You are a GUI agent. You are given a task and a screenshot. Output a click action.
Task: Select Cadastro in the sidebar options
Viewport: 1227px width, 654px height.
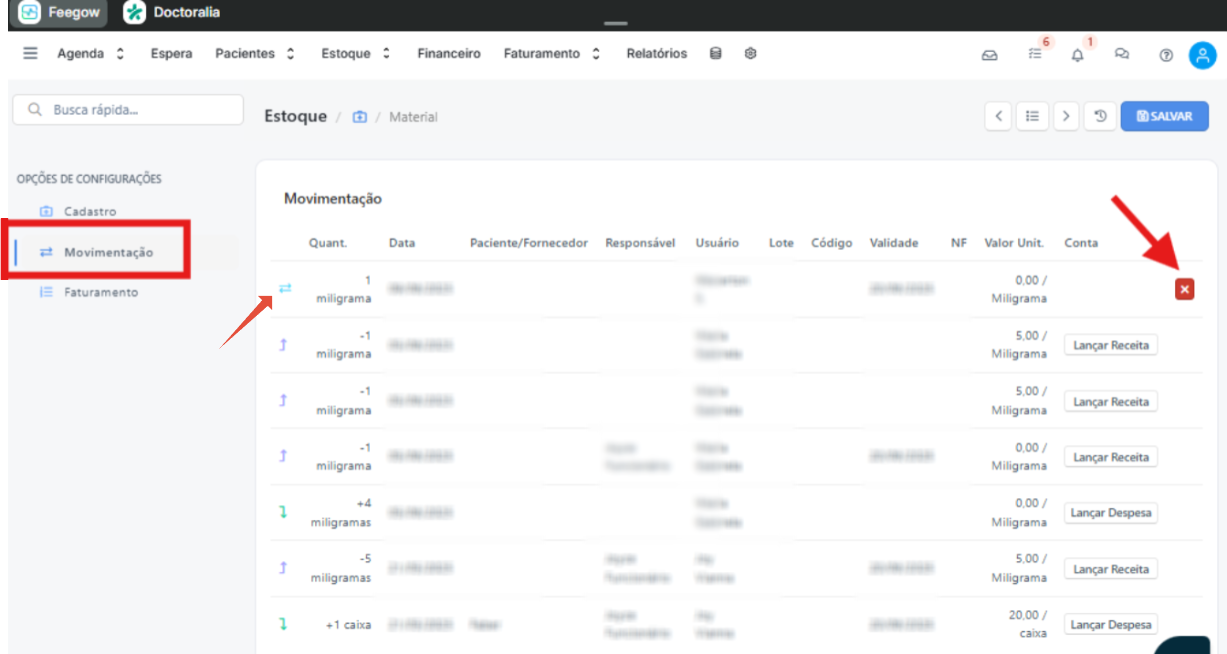point(90,212)
